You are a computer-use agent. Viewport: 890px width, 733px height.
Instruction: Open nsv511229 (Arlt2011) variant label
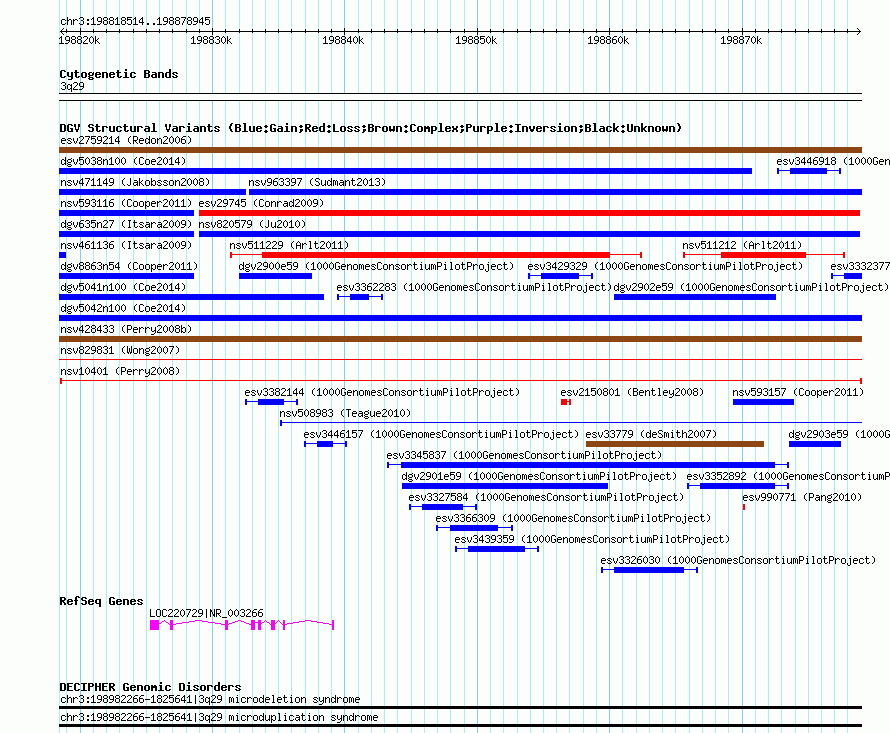tap(289, 245)
